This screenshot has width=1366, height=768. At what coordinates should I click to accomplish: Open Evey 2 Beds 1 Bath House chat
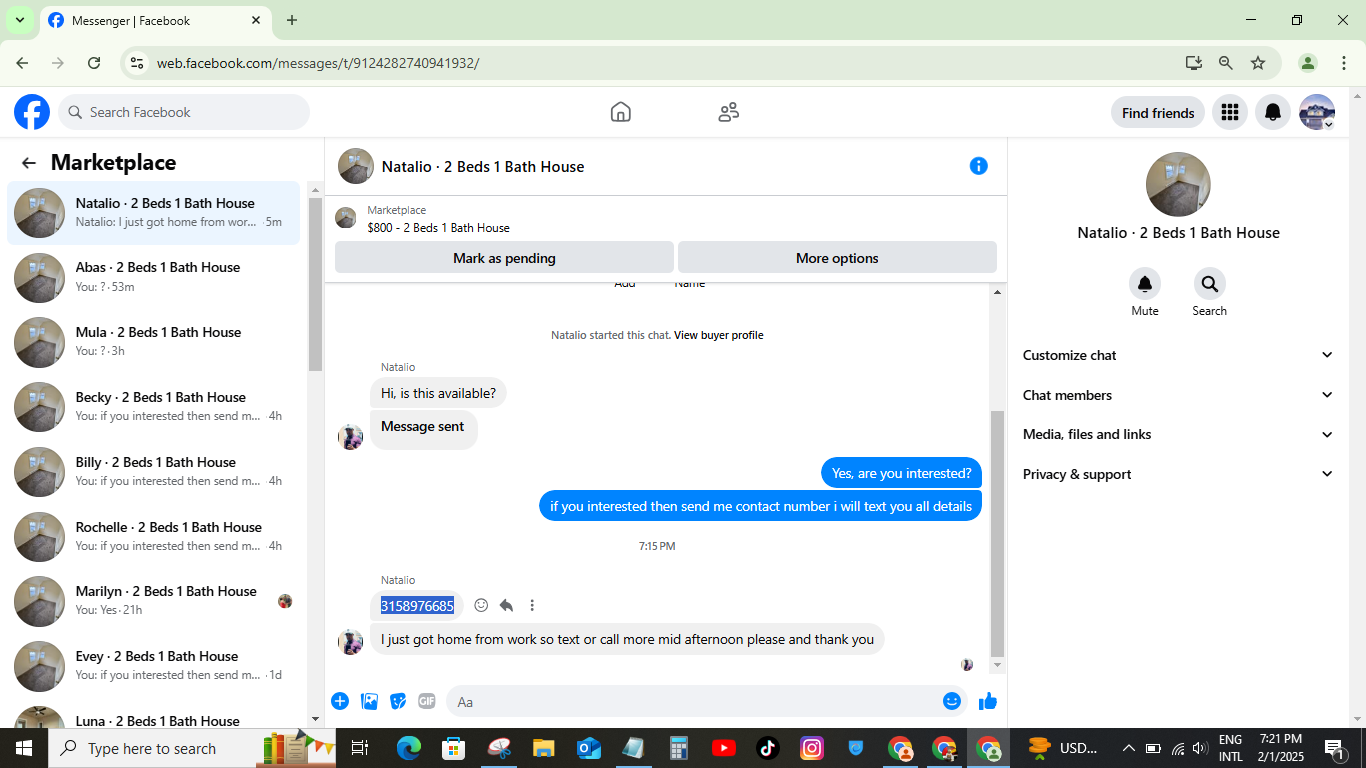153,666
